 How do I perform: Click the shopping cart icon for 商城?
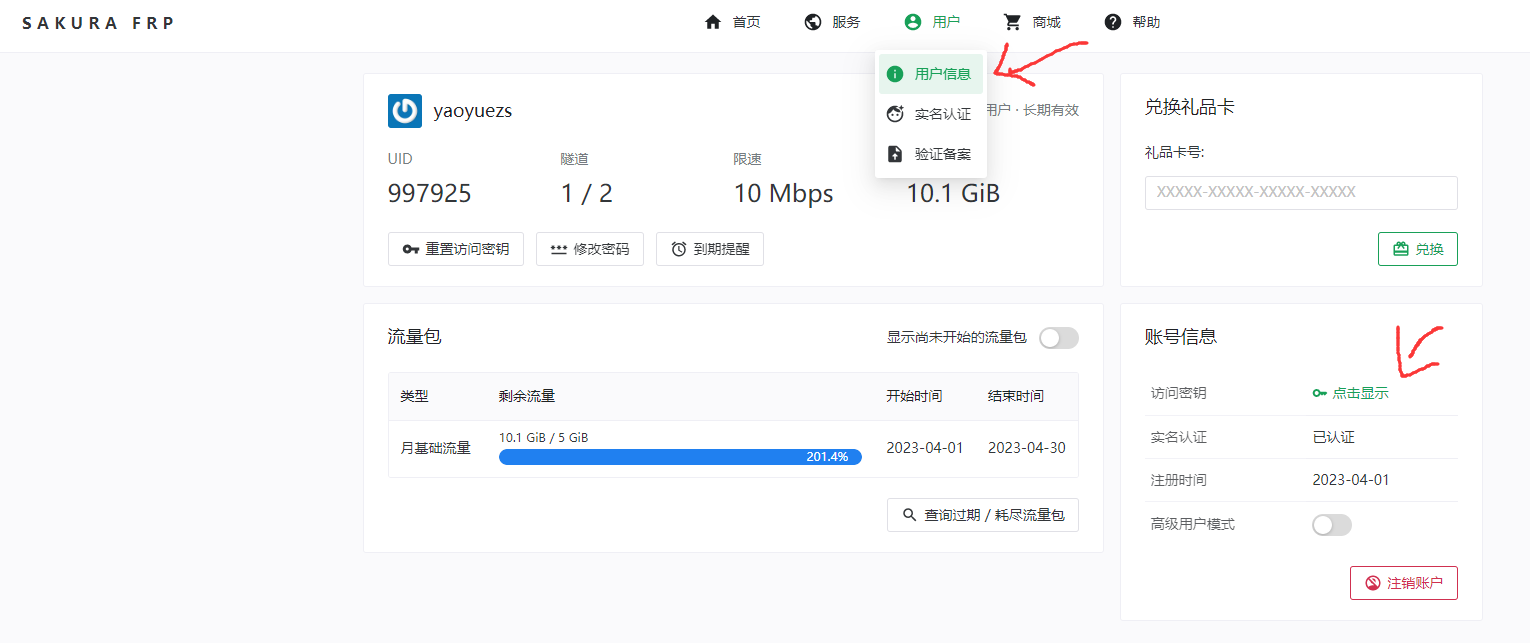[x=1013, y=22]
